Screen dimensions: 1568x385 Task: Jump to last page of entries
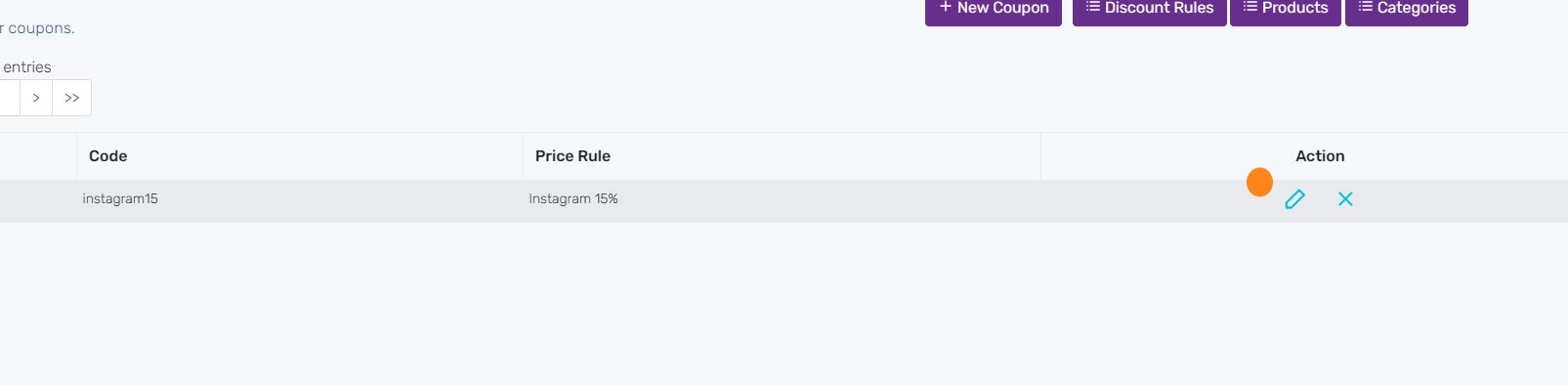coord(72,98)
